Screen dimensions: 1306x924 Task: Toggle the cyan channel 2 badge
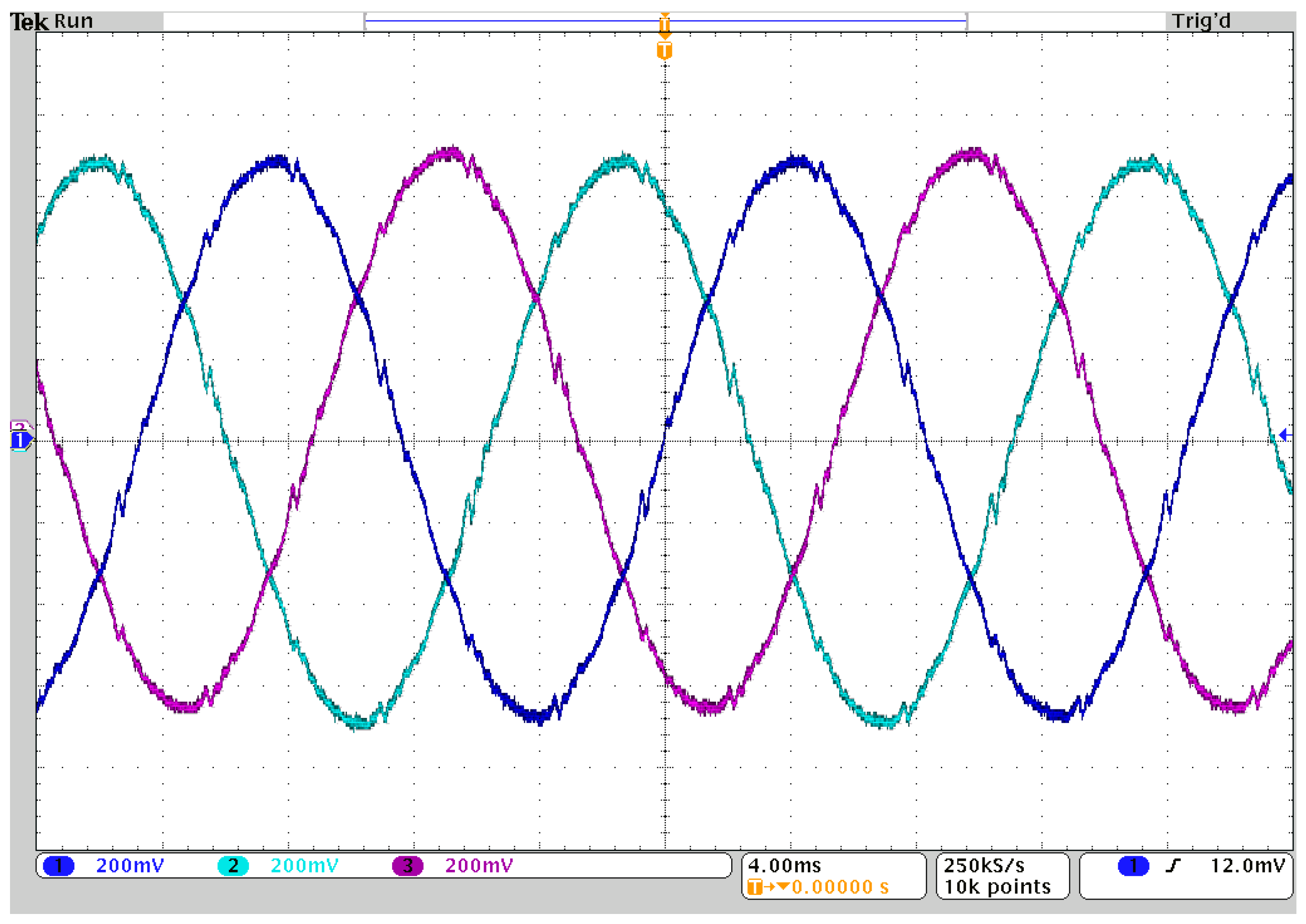tap(233, 866)
